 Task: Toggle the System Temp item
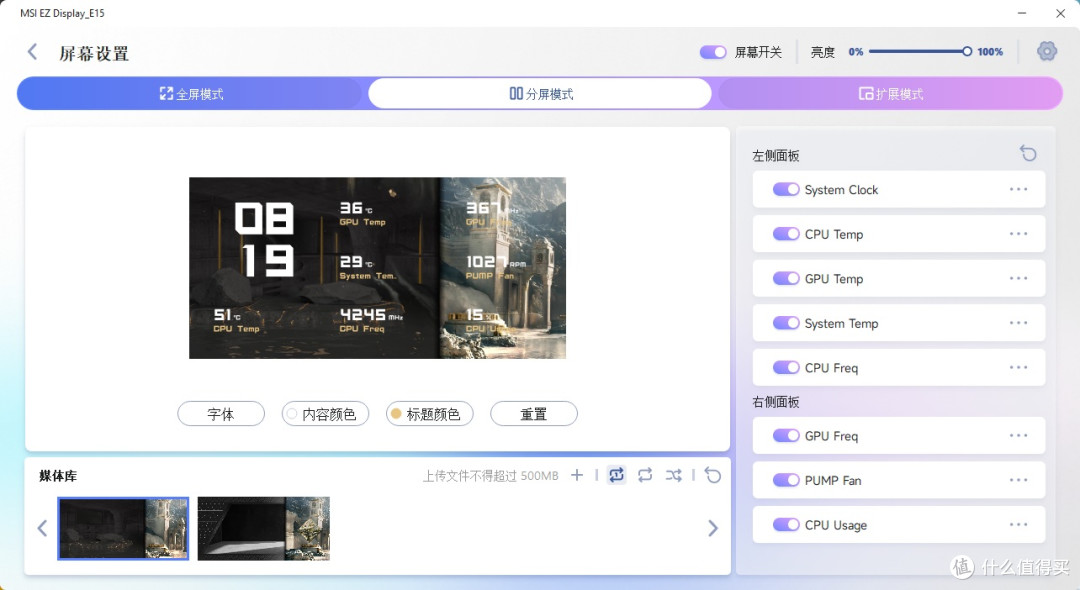click(786, 323)
